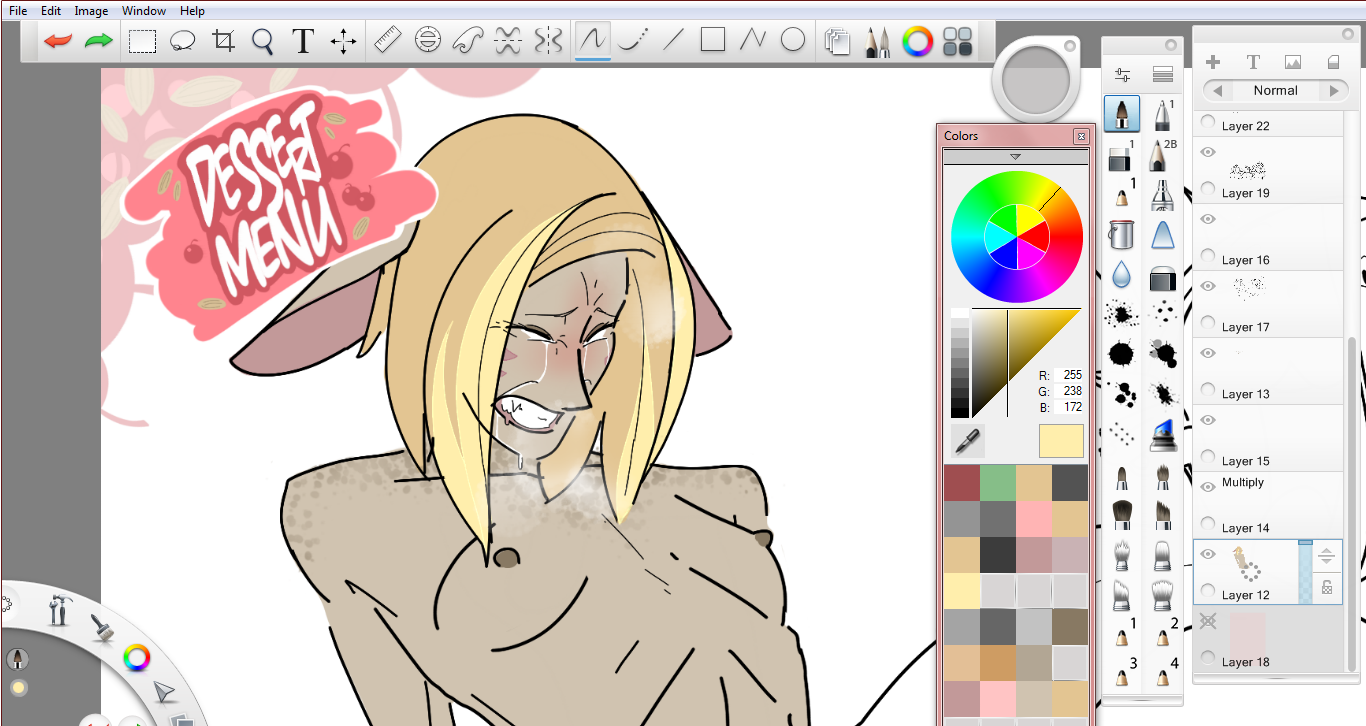Enable the Ellipse guide tool
The image size is (1366, 726).
tap(427, 40)
